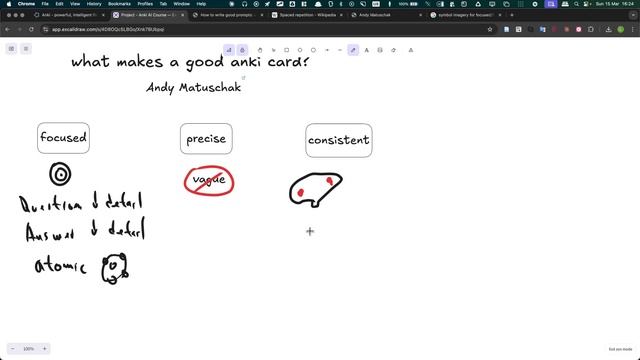This screenshot has height=360, width=640.
Task: Open the Chrome extensions puzzle icon
Action: pyautogui.click(x=591, y=29)
